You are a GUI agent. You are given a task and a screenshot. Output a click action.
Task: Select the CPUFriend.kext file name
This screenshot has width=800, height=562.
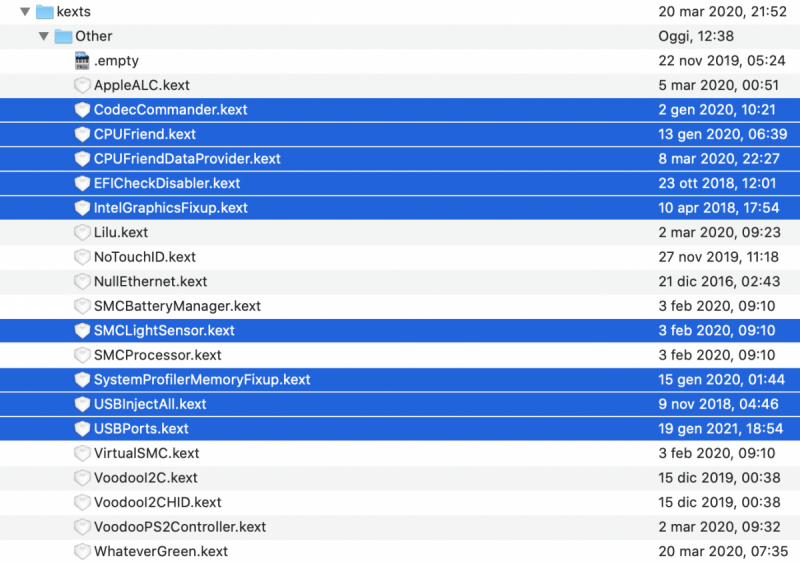145,134
